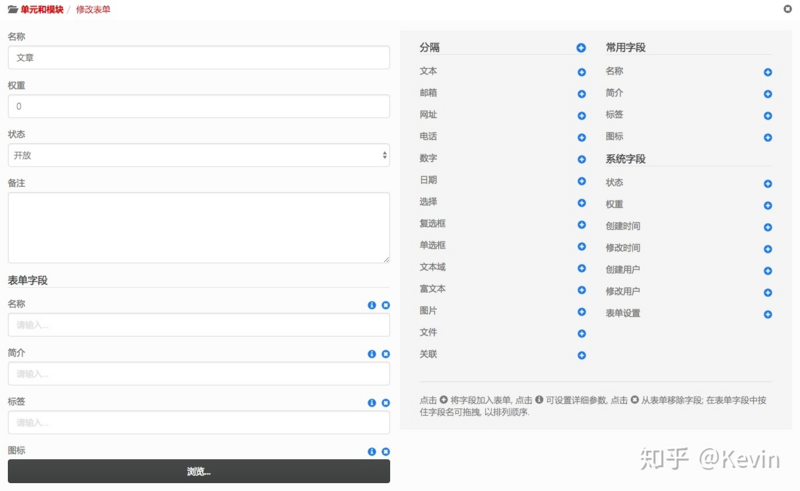The width and height of the screenshot is (800, 491).
Task: Remove the 名称 form field
Action: (386, 305)
